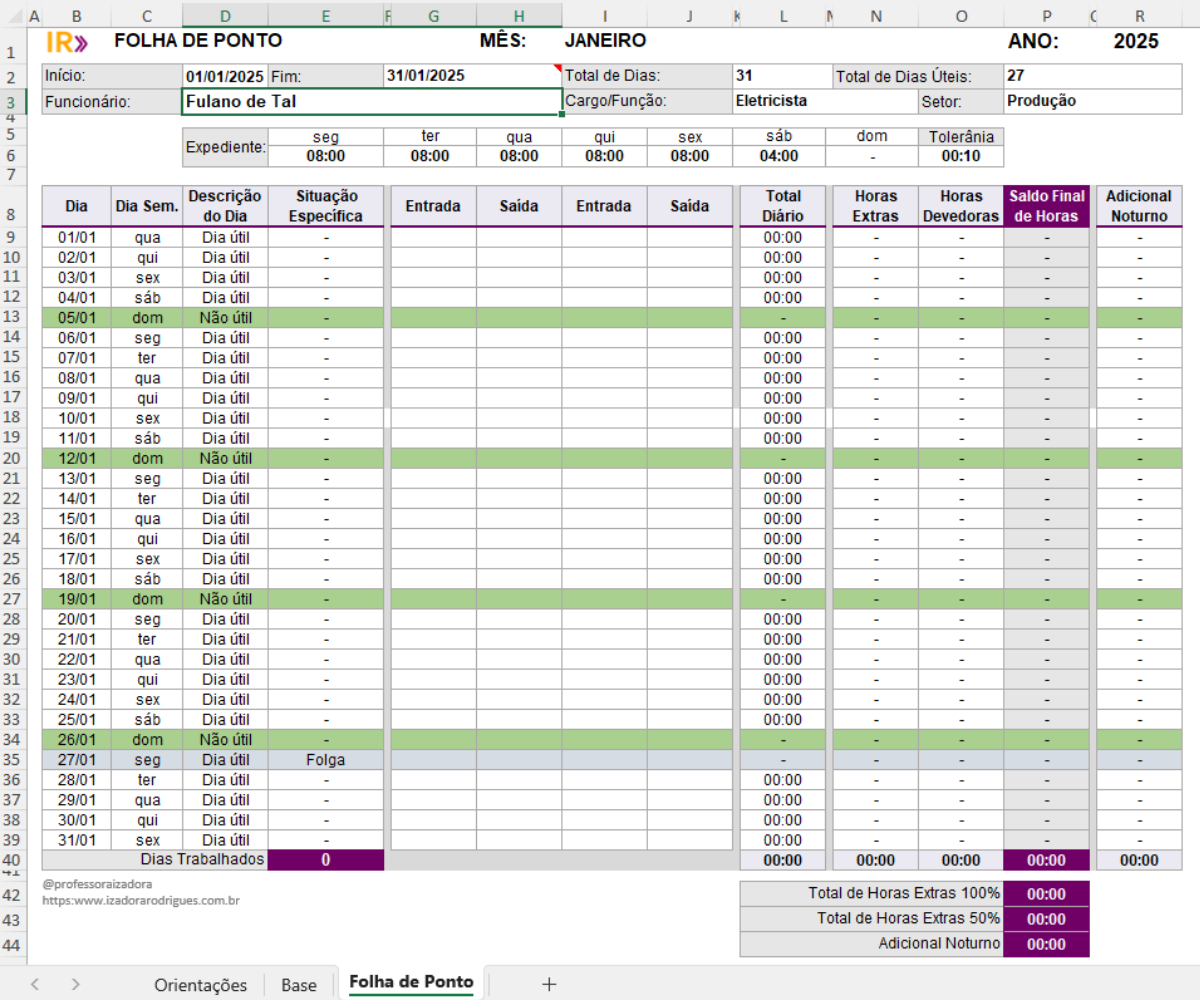Select the sáb expediente 04:00 cell
Viewport: 1200px width, 1000px height.
tap(779, 156)
